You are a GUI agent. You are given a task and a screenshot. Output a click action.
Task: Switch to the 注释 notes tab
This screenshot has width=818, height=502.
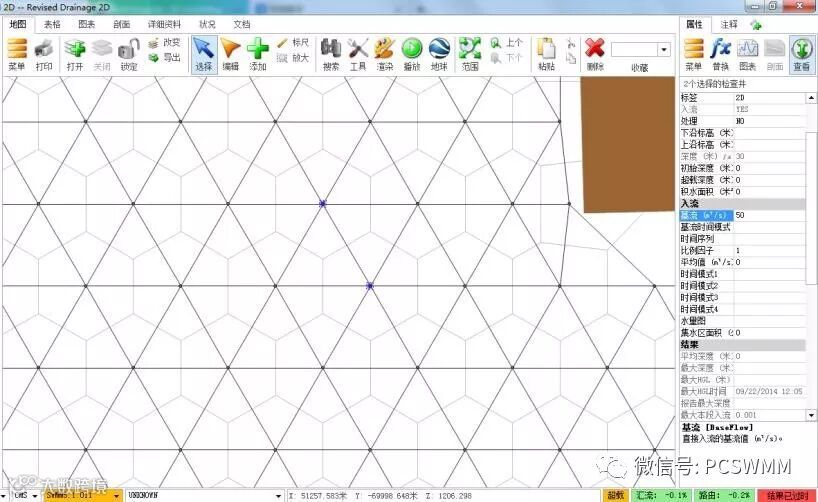click(729, 24)
